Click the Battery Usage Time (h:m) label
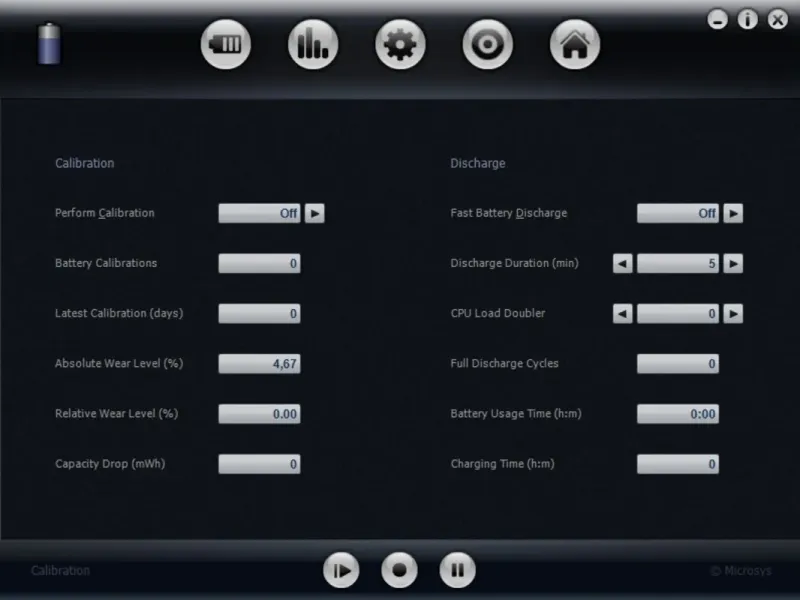Screen dimensions: 800x600 [x=516, y=413]
